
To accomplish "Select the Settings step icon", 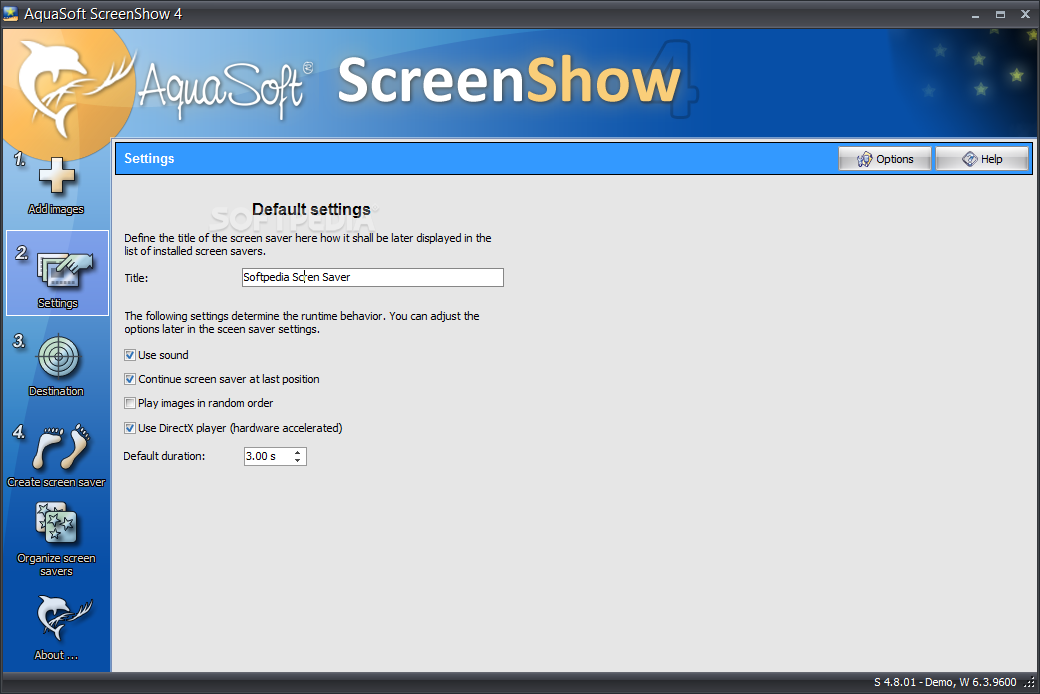I will pyautogui.click(x=65, y=271).
